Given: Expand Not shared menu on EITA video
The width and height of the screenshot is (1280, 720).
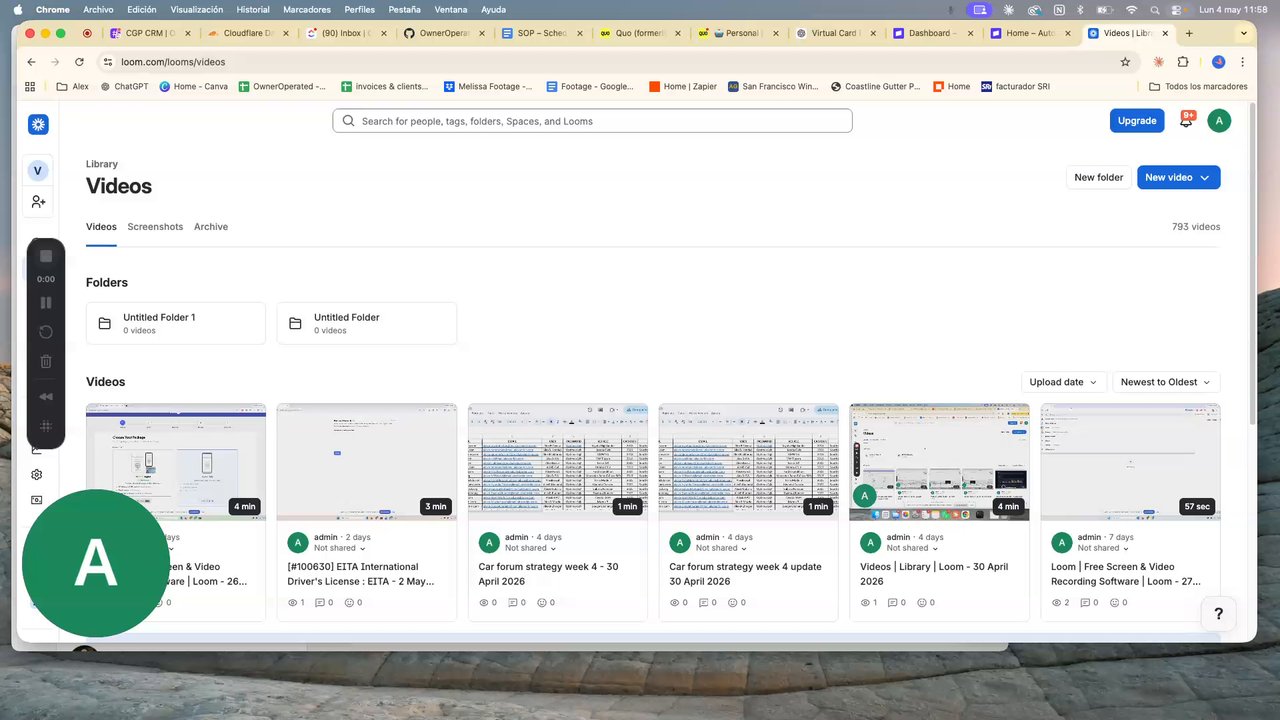Looking at the screenshot, I should point(340,548).
